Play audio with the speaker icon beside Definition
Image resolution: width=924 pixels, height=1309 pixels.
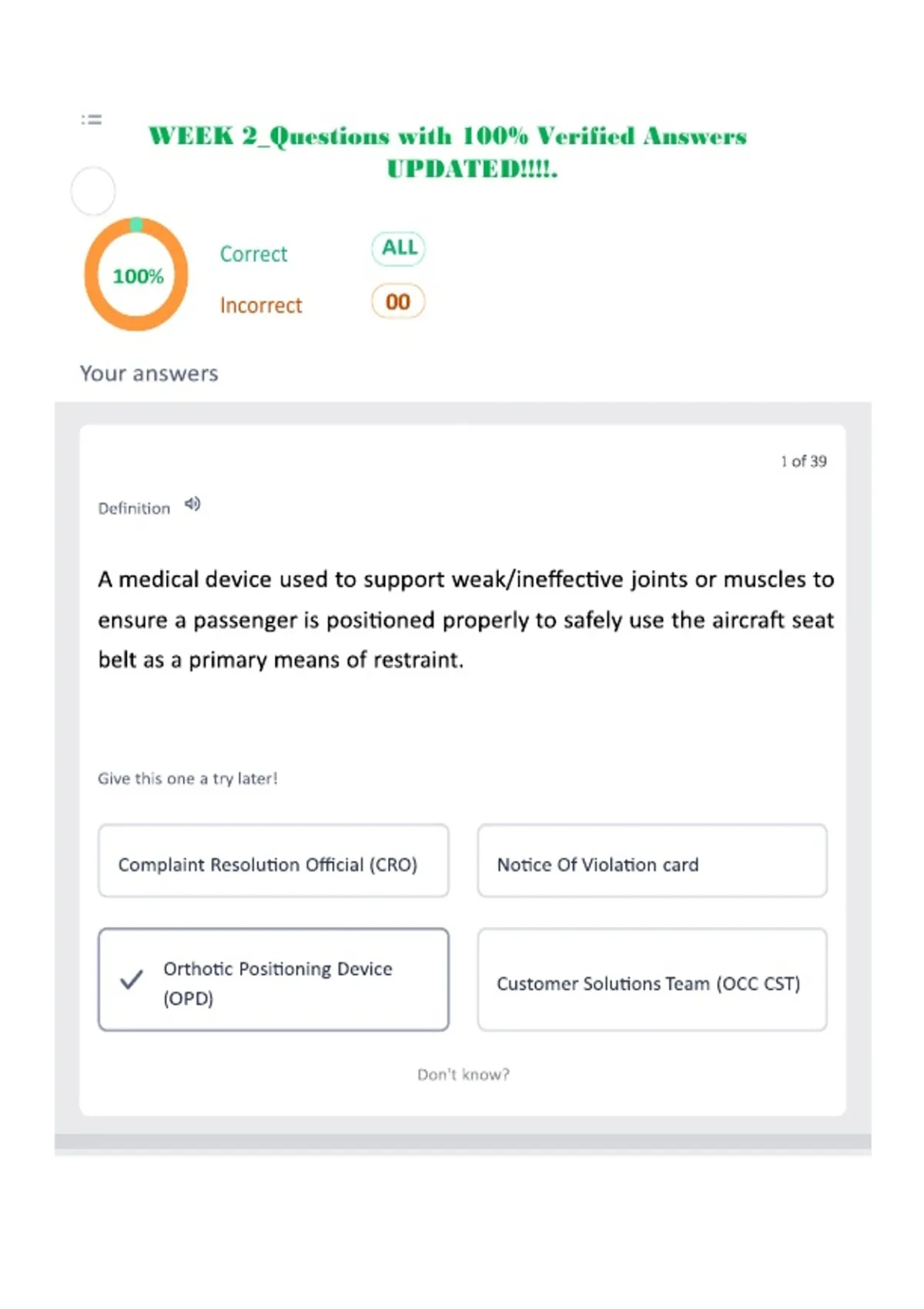tap(192, 504)
